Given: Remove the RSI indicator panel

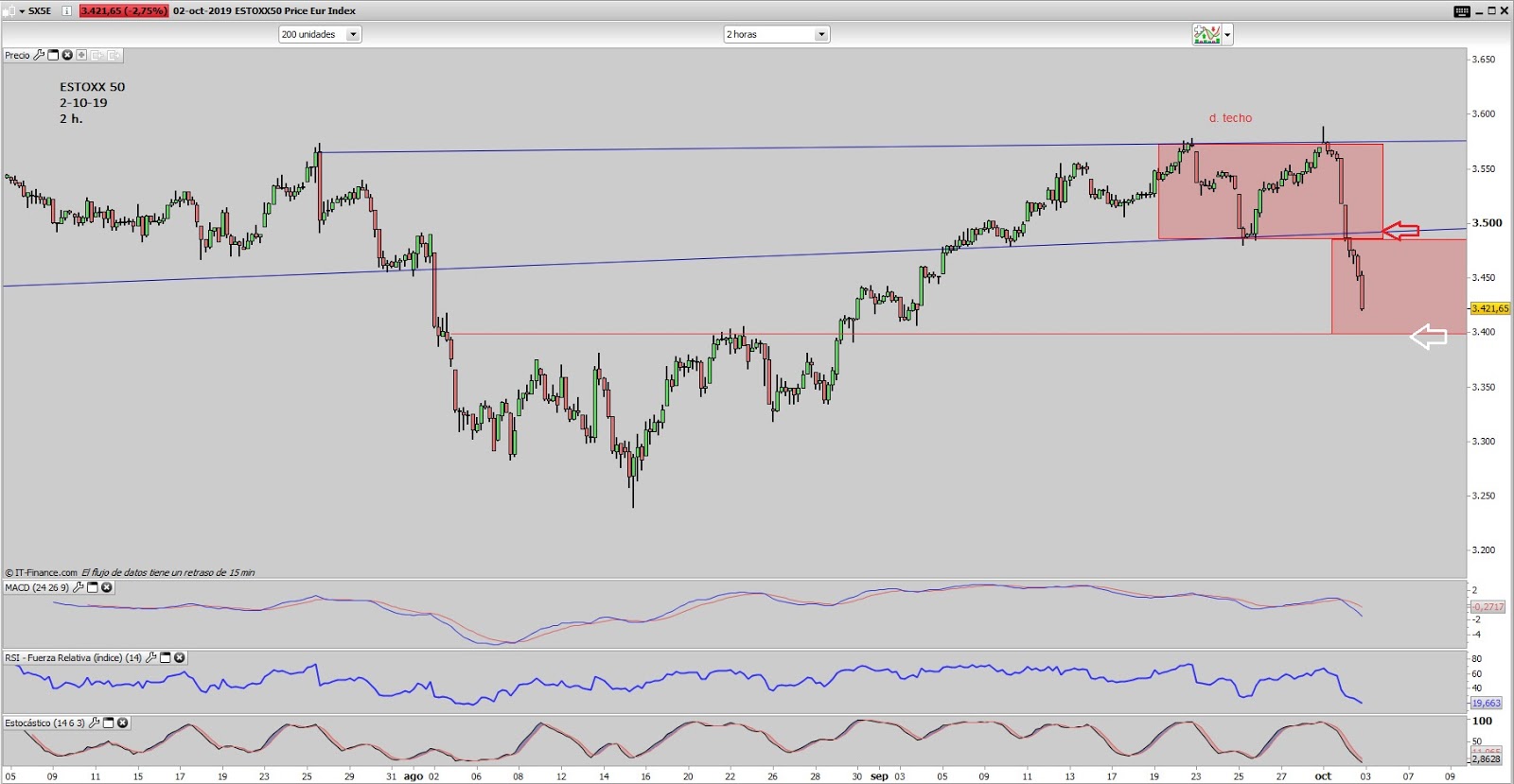Looking at the screenshot, I should coord(179,657).
